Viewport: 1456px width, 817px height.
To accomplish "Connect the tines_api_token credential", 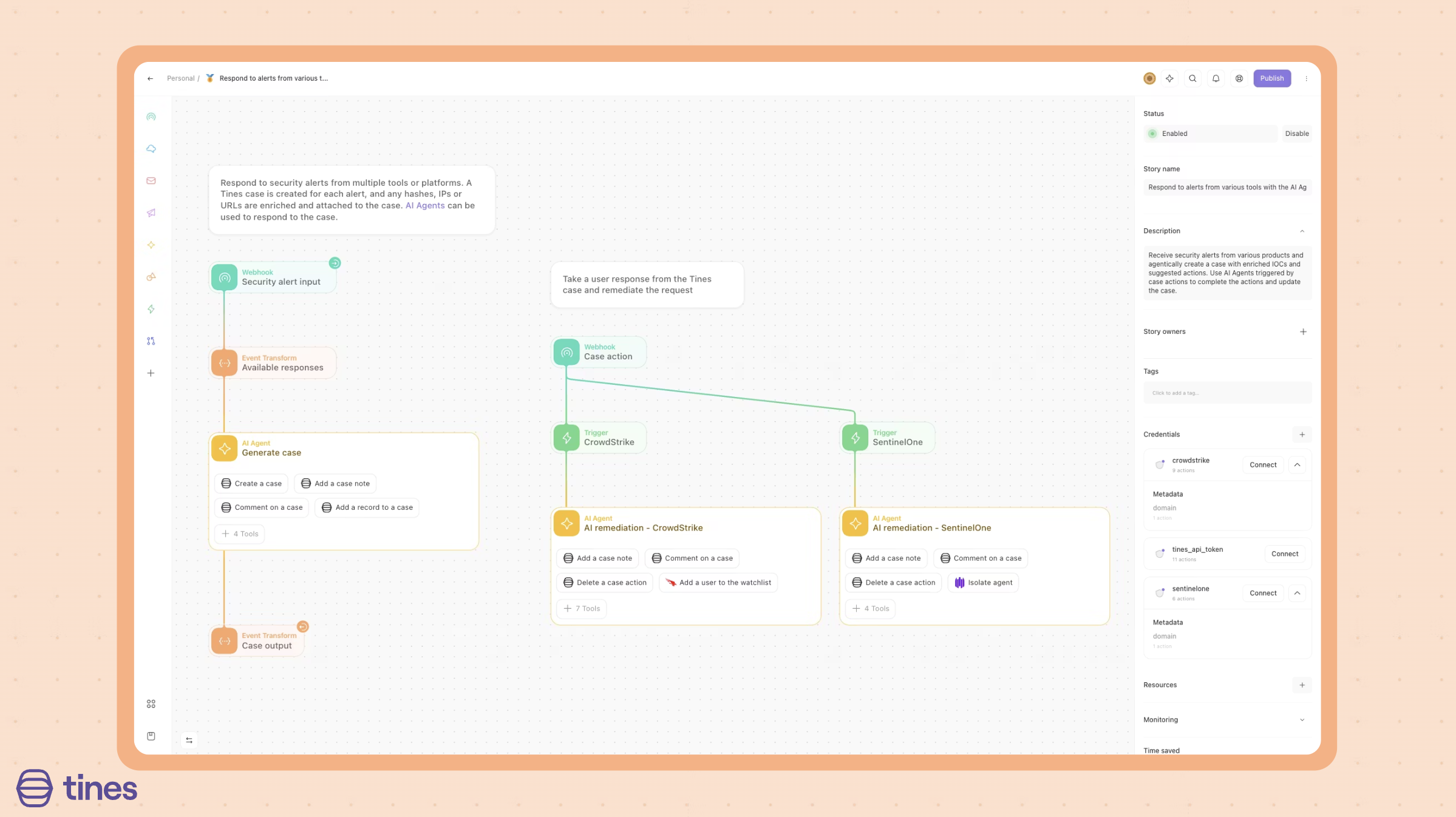I will point(1284,554).
